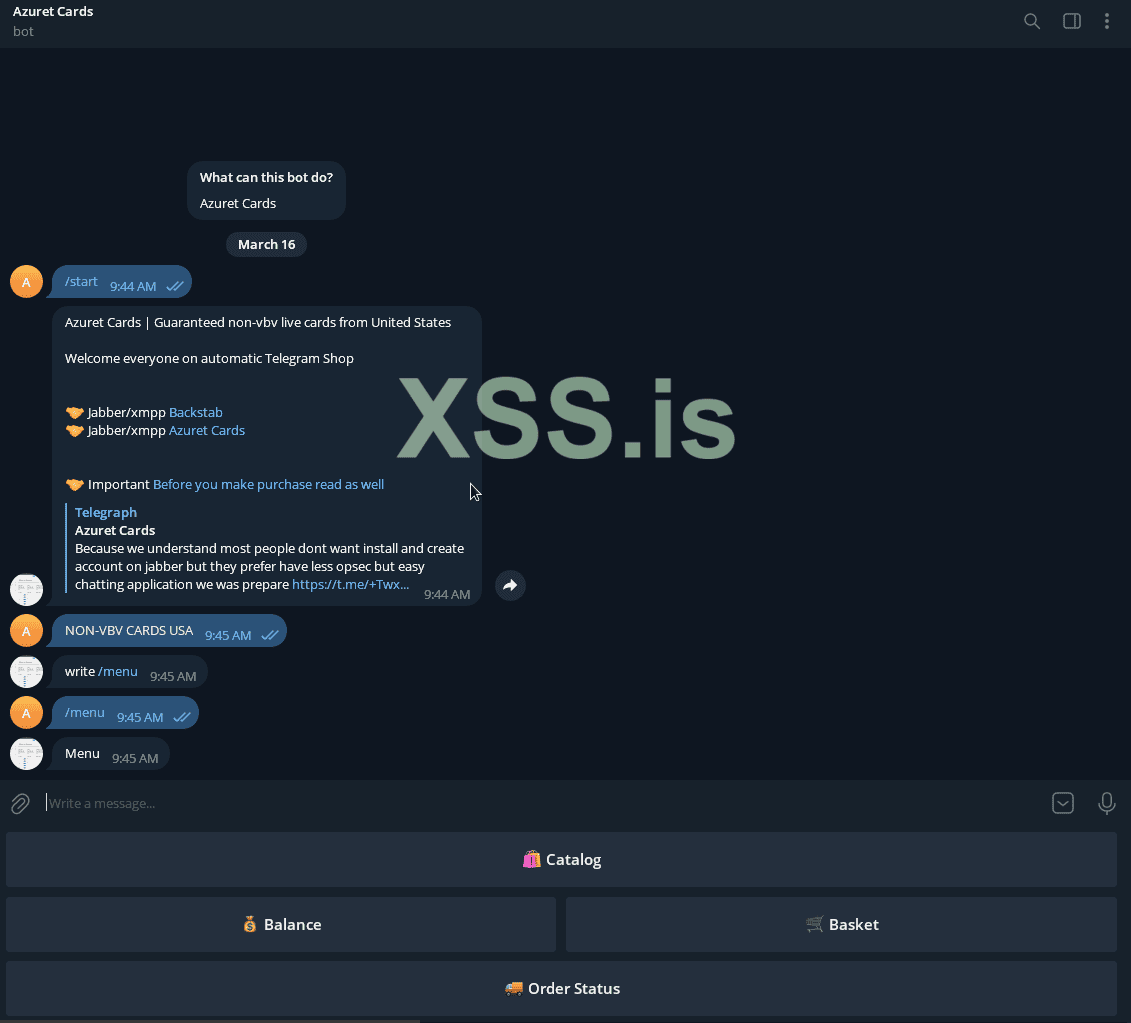The width and height of the screenshot is (1131, 1023).
Task: Open the Backstab jabber link
Action: 196,412
